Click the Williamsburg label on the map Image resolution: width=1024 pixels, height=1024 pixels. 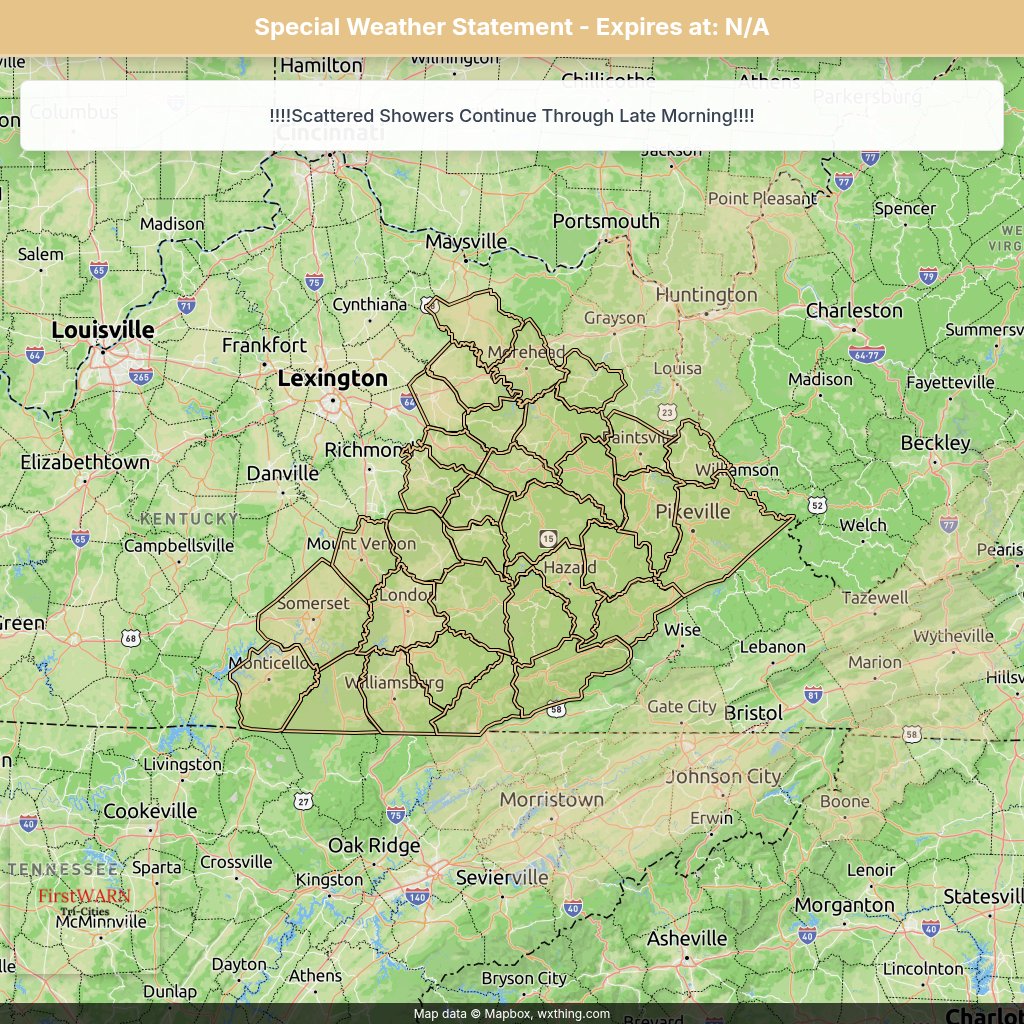point(394,683)
